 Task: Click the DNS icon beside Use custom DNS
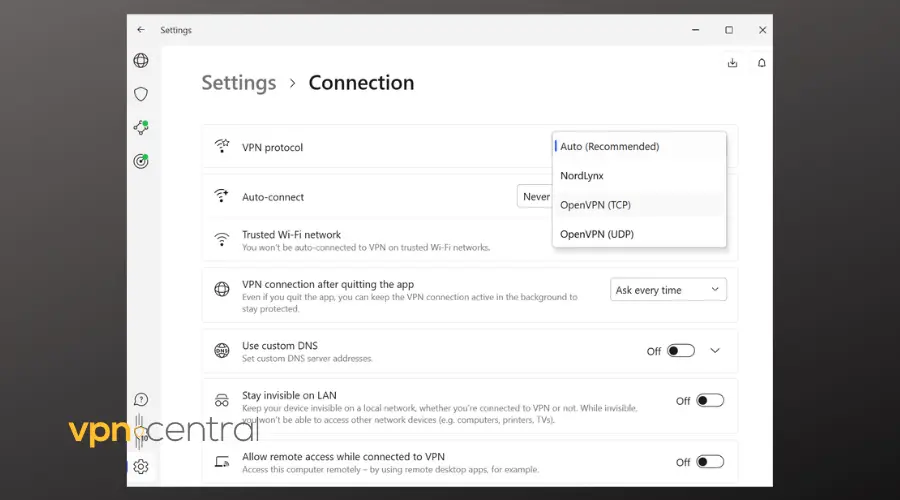(222, 350)
